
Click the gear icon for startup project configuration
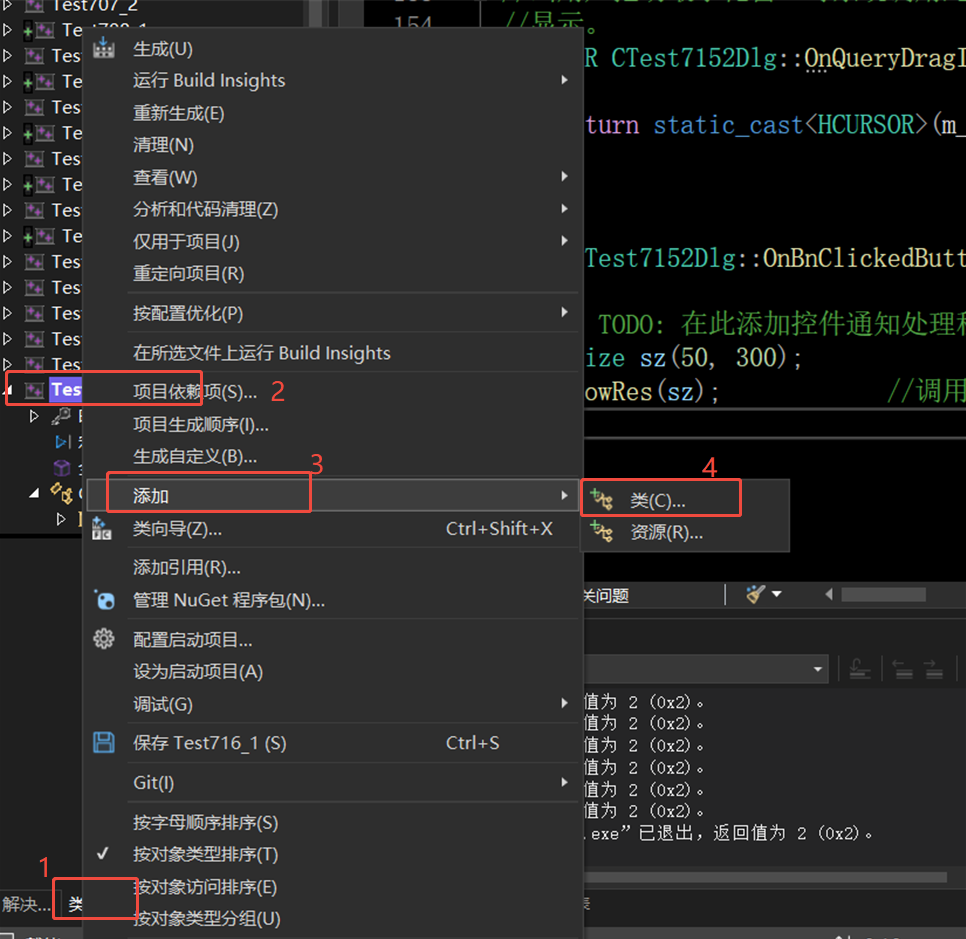pos(104,639)
